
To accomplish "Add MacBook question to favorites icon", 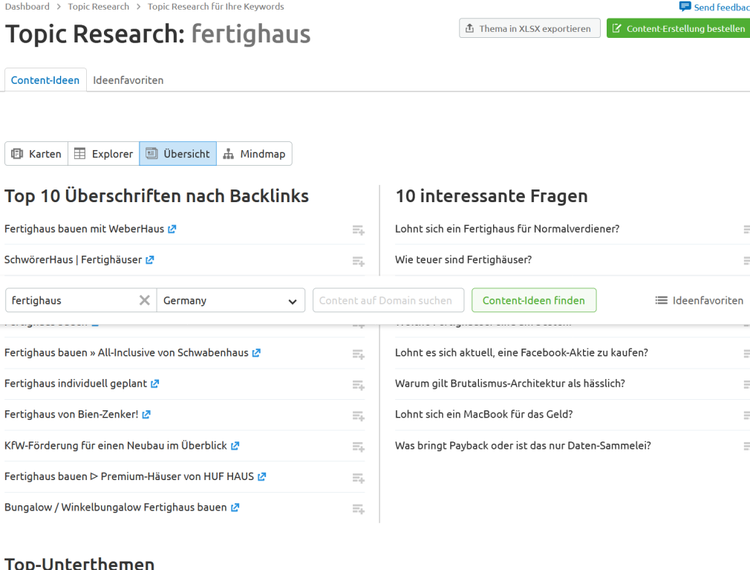I will pyautogui.click(x=747, y=416).
